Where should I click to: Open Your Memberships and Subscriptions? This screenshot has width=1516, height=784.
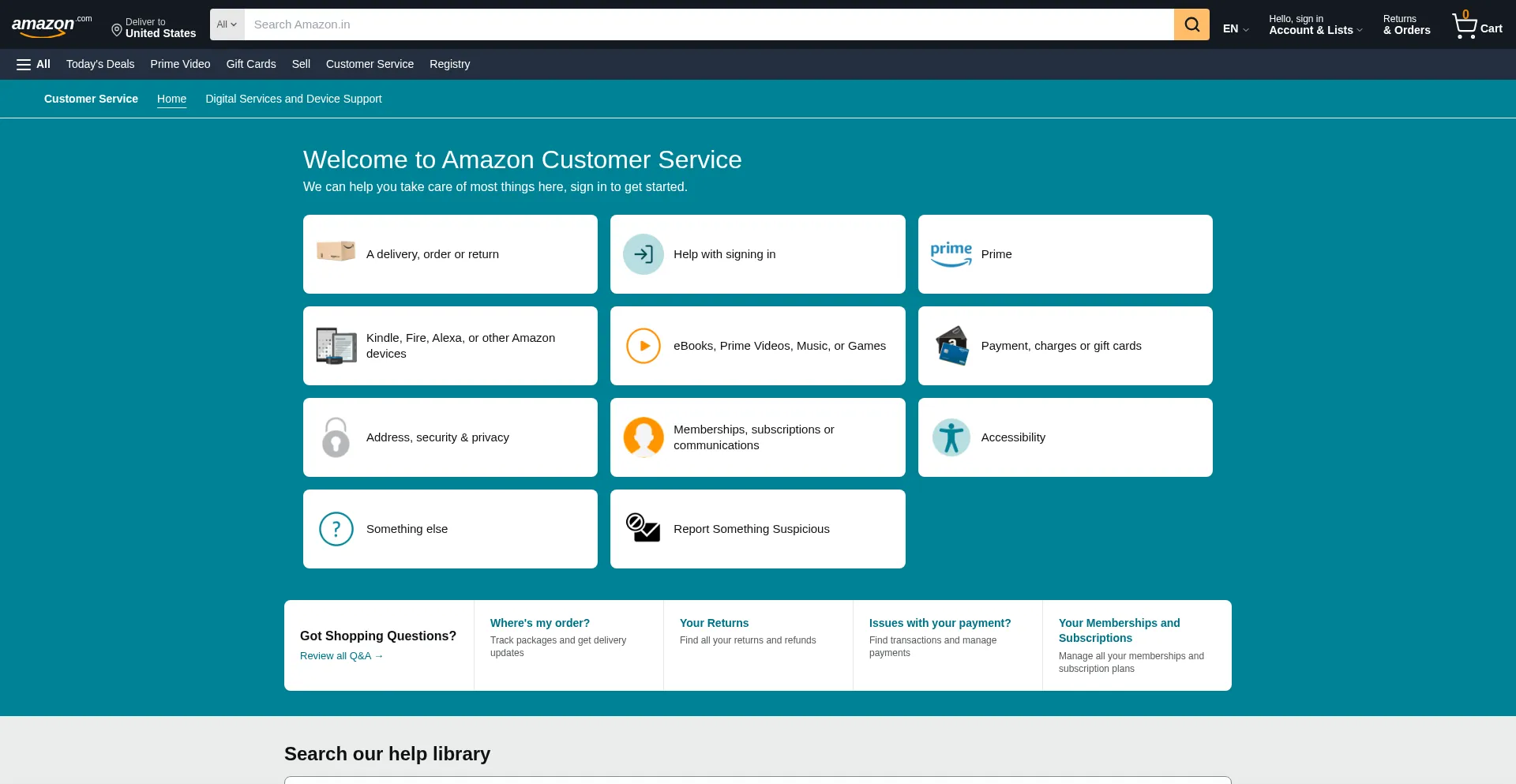click(x=1120, y=630)
